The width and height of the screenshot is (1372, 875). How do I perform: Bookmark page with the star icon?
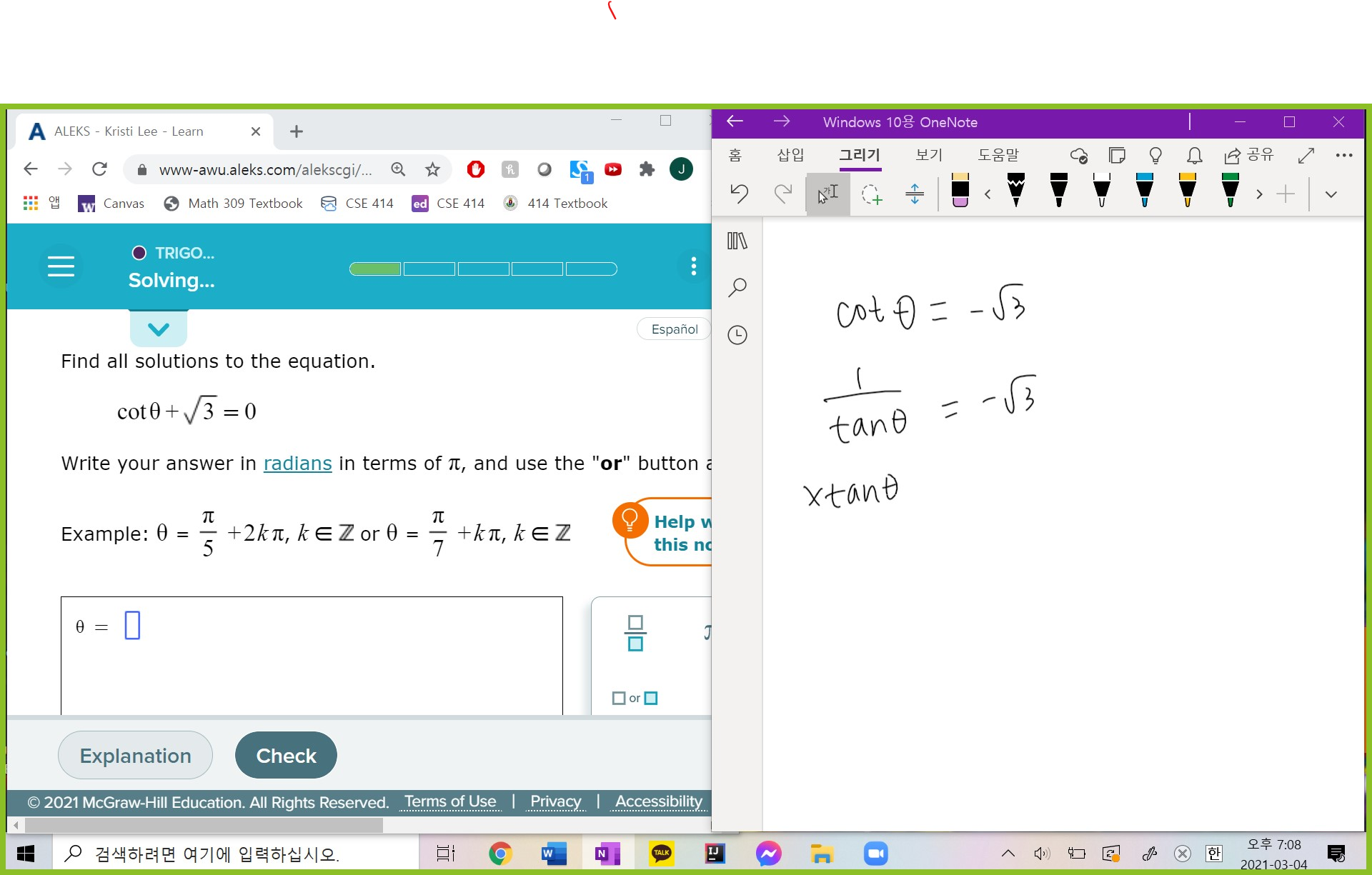pos(432,169)
